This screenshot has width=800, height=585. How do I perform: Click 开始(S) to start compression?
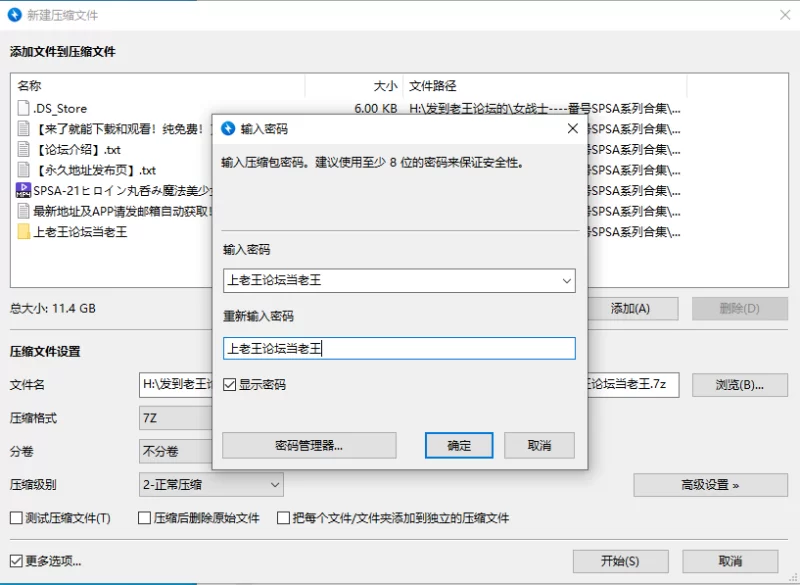pos(620,561)
